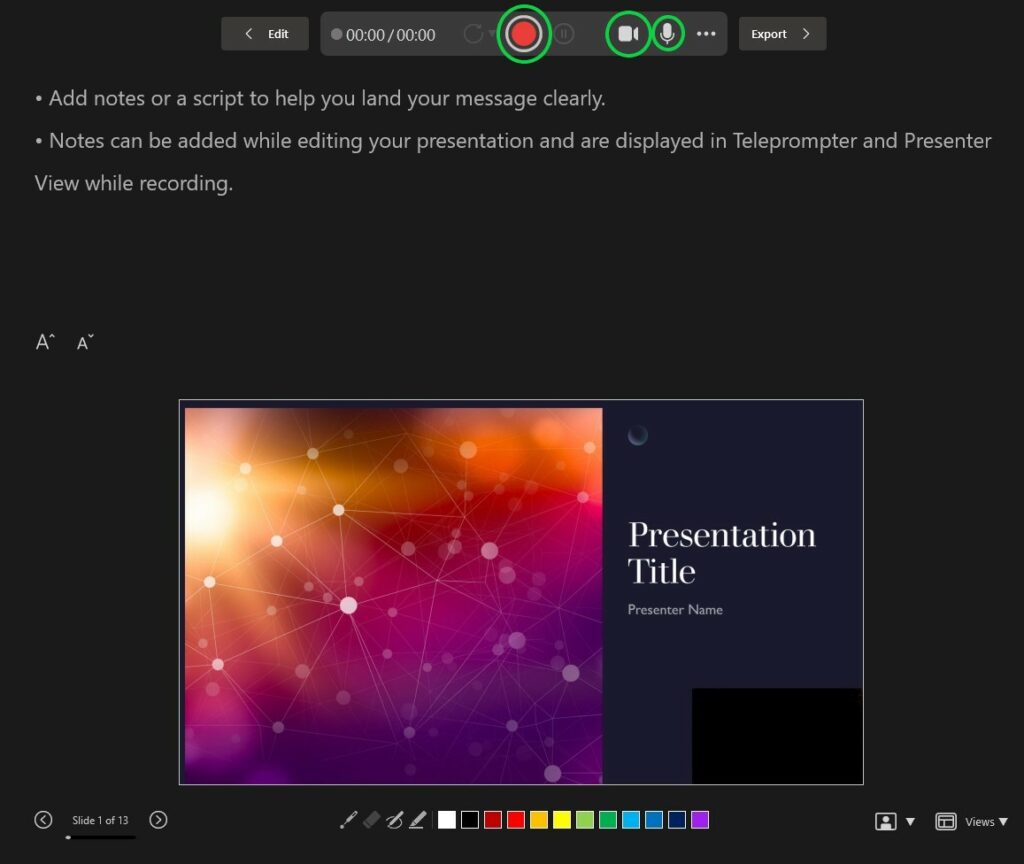Toggle the camera on or off
Image resolution: width=1024 pixels, height=864 pixels.
point(628,34)
